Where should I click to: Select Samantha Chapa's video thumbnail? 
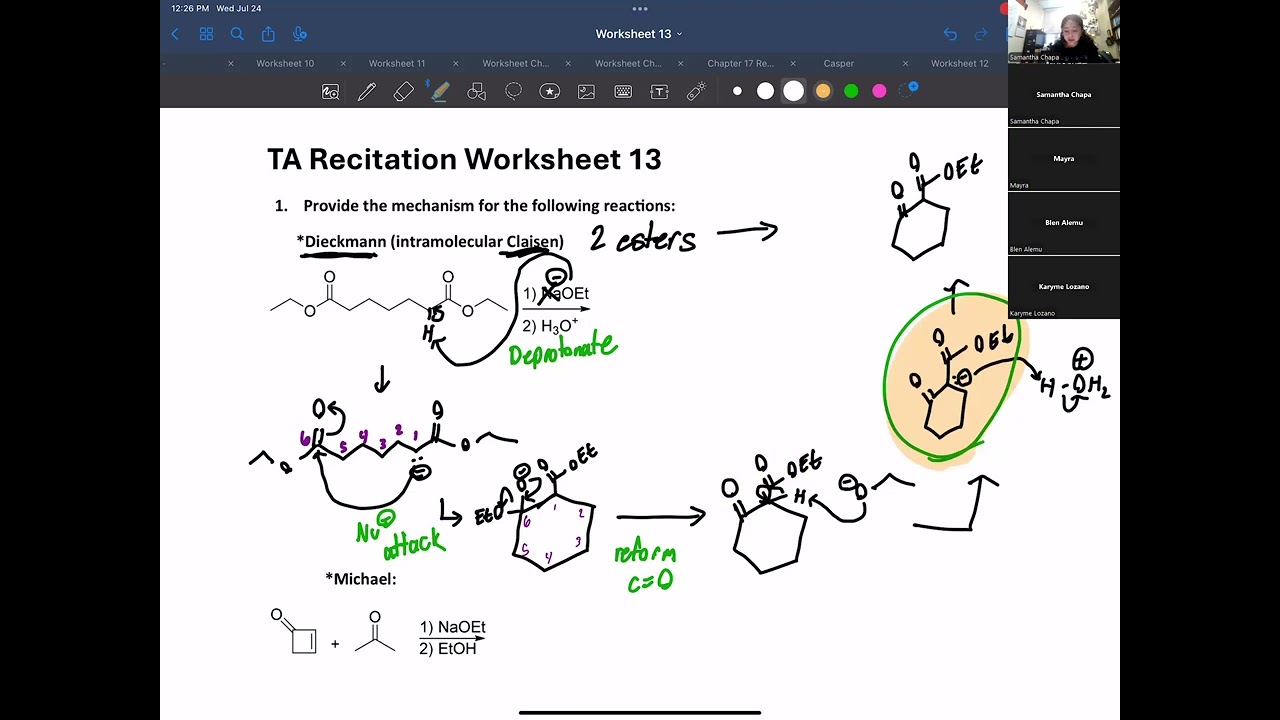[x=1064, y=31]
